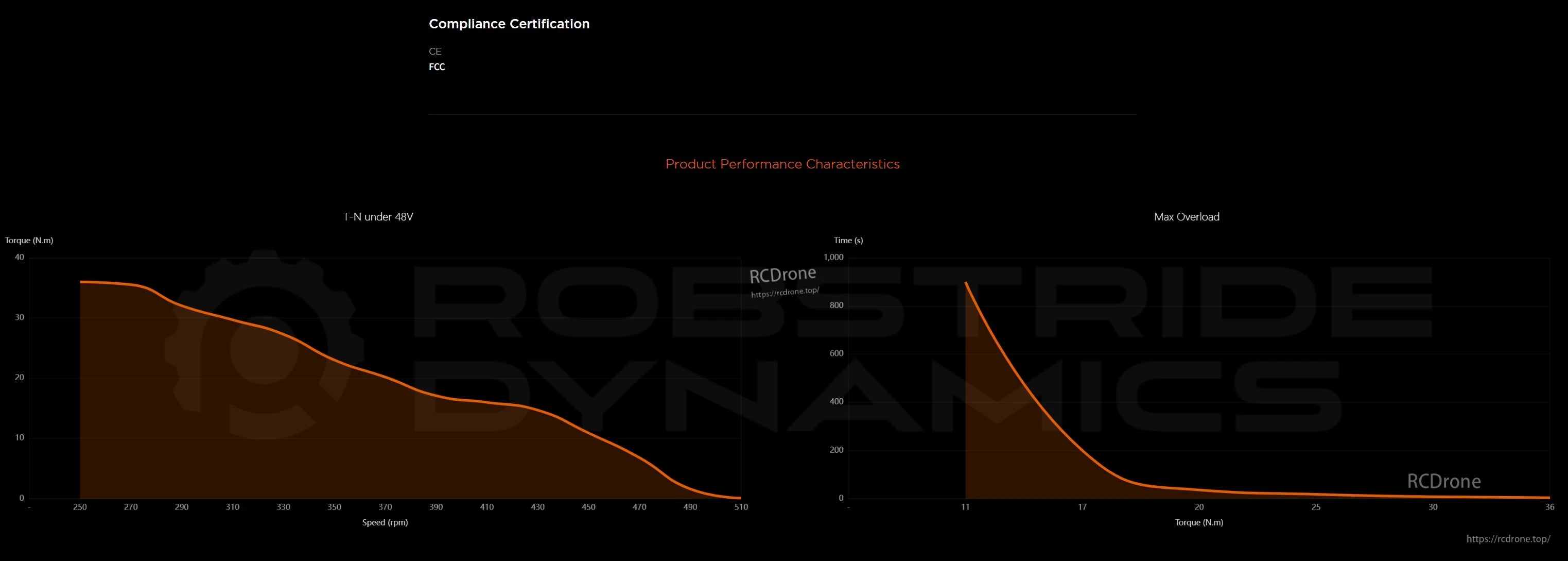The width and height of the screenshot is (1568, 561).
Task: Click the Torque (N.m) y-axis label
Action: click(x=29, y=241)
